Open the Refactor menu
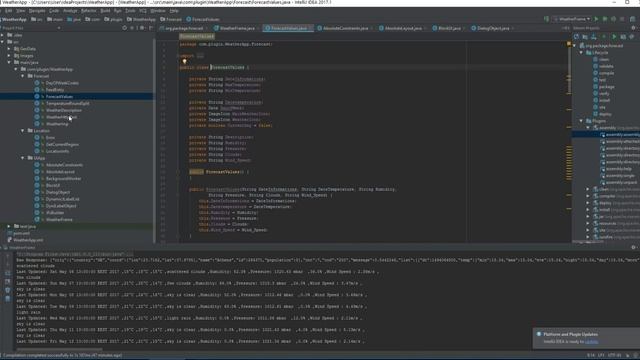Viewport: 640px width, 360px height. click(x=88, y=11)
